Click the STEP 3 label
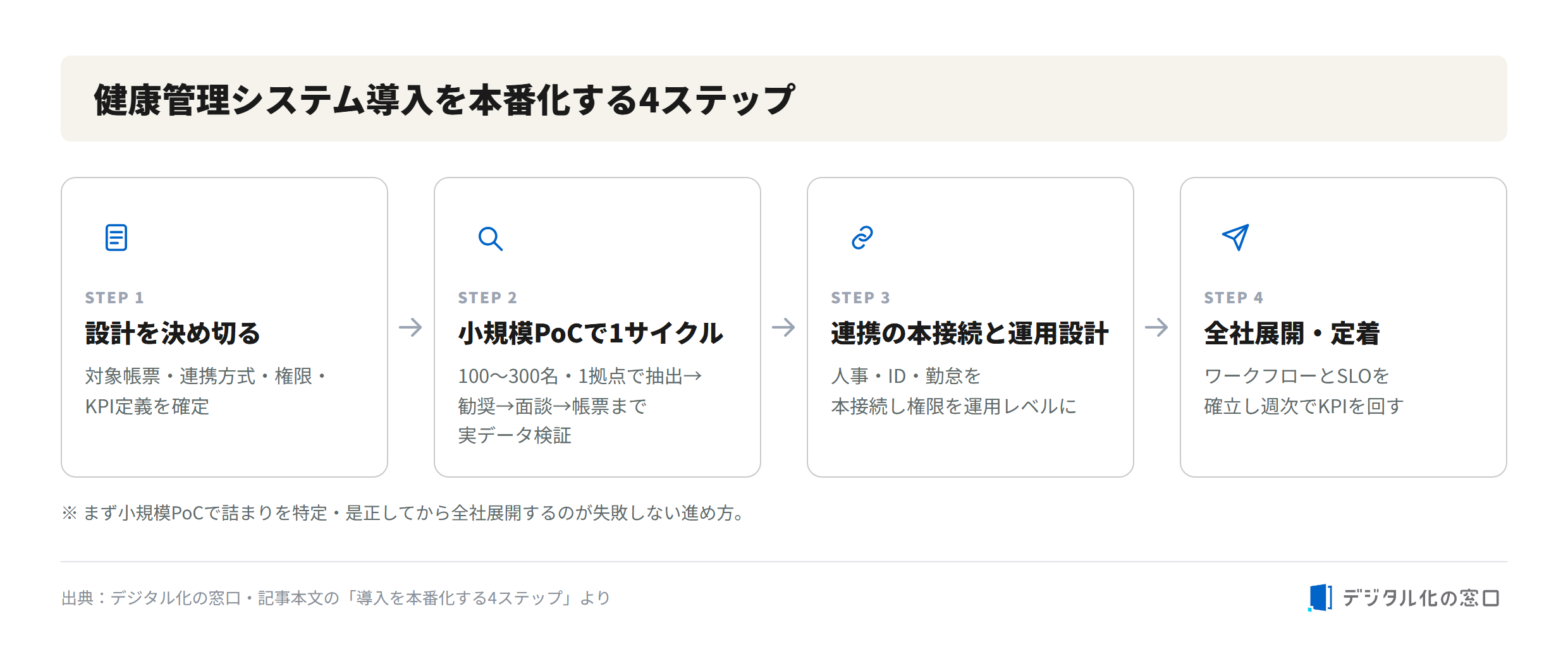Screen dimensions: 1568x671 tap(861, 298)
